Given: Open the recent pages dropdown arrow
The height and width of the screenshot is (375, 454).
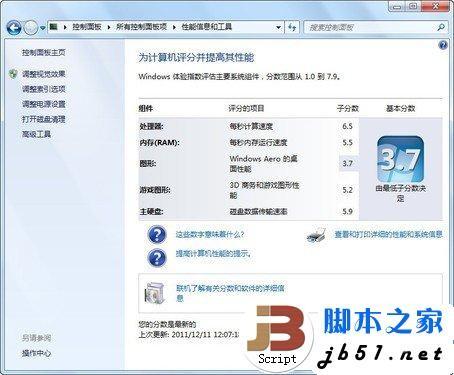Looking at the screenshot, I should (x=43, y=28).
